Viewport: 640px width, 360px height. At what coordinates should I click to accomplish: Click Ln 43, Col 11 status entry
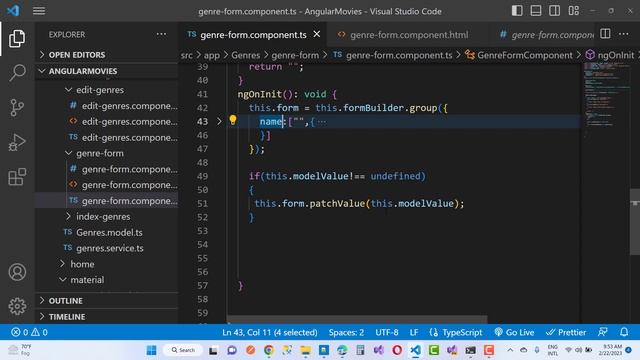click(269, 332)
